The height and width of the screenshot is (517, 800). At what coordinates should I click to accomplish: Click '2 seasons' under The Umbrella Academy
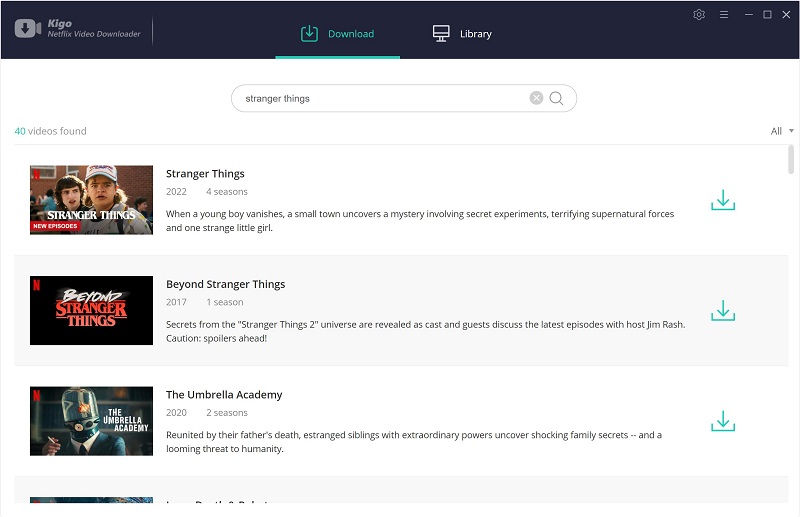tap(227, 413)
